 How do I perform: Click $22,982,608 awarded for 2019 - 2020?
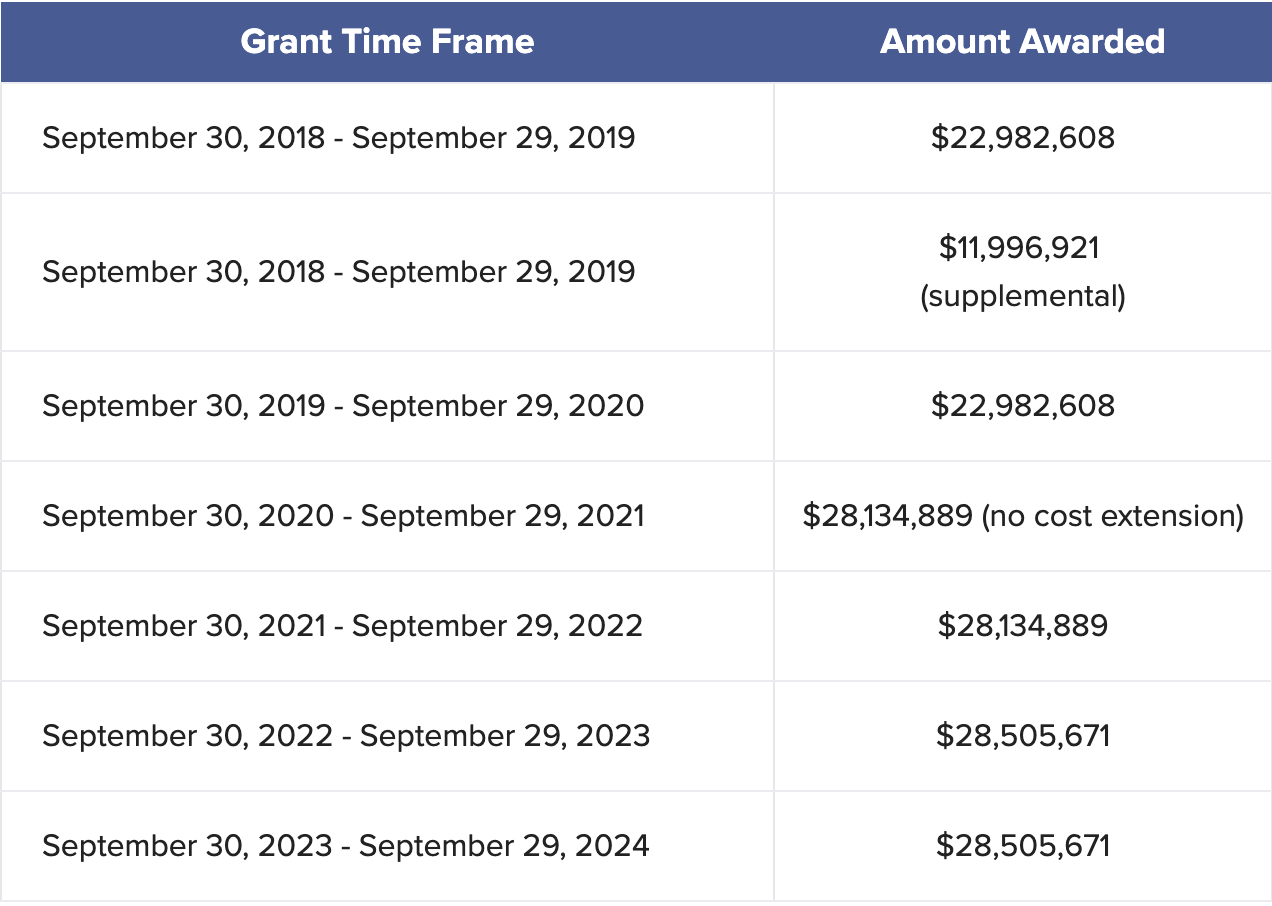coord(1022,406)
